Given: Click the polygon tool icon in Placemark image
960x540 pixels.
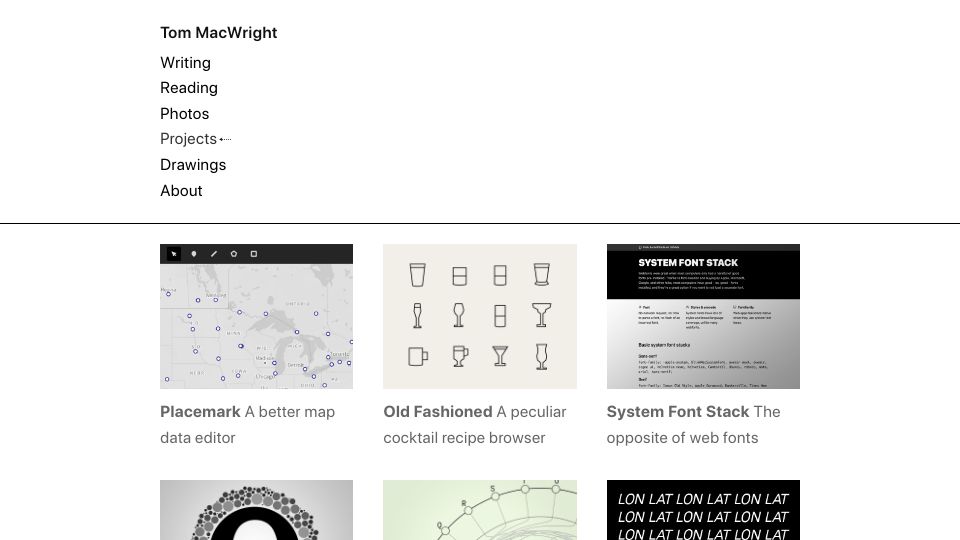Looking at the screenshot, I should (234, 254).
